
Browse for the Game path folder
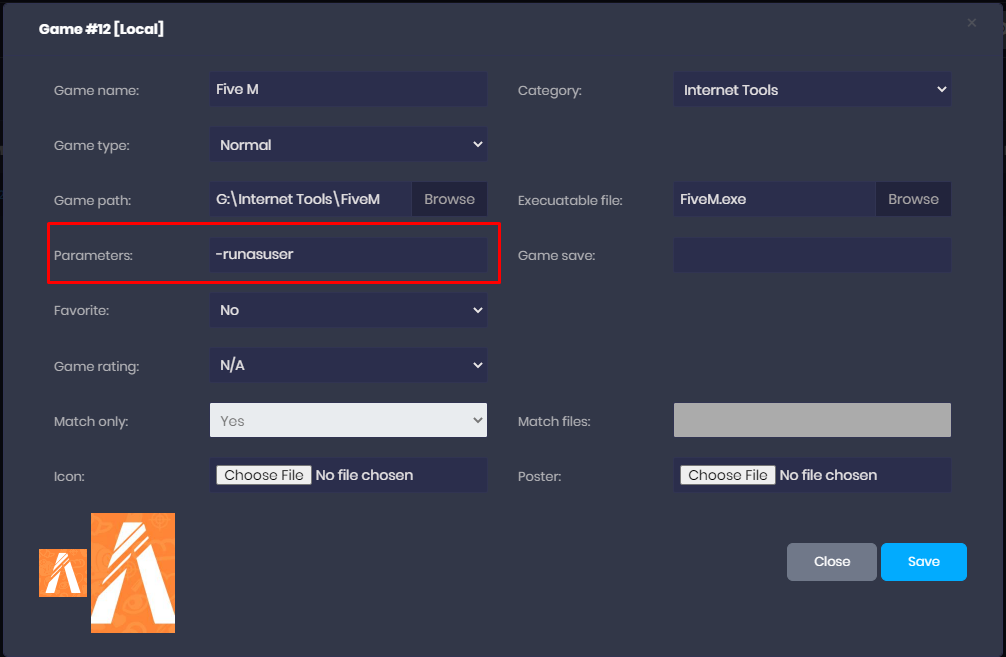click(x=449, y=199)
